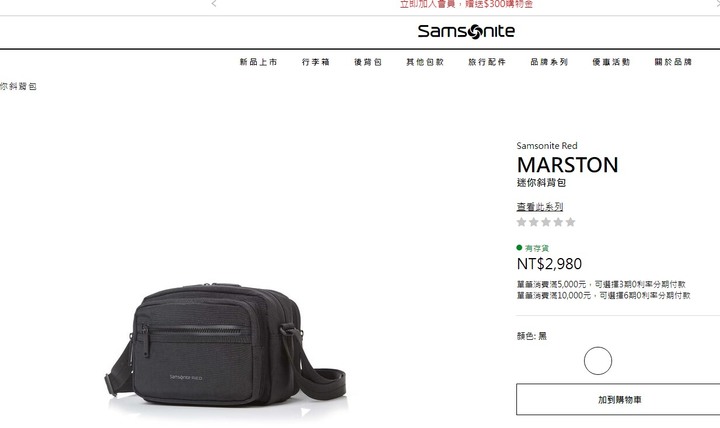
Task: Expand the 優惠活動 menu
Action: click(611, 62)
